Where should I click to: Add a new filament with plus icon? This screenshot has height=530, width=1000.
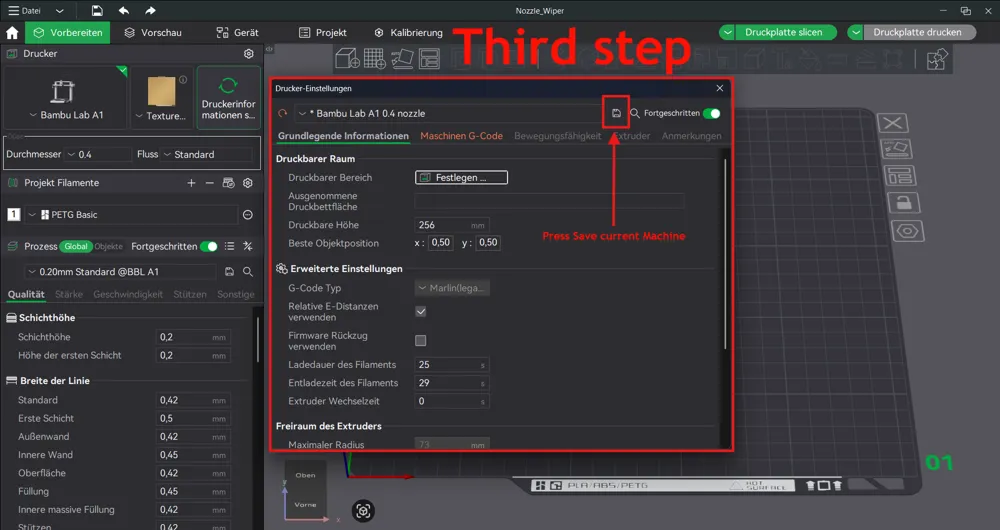pyautogui.click(x=191, y=183)
